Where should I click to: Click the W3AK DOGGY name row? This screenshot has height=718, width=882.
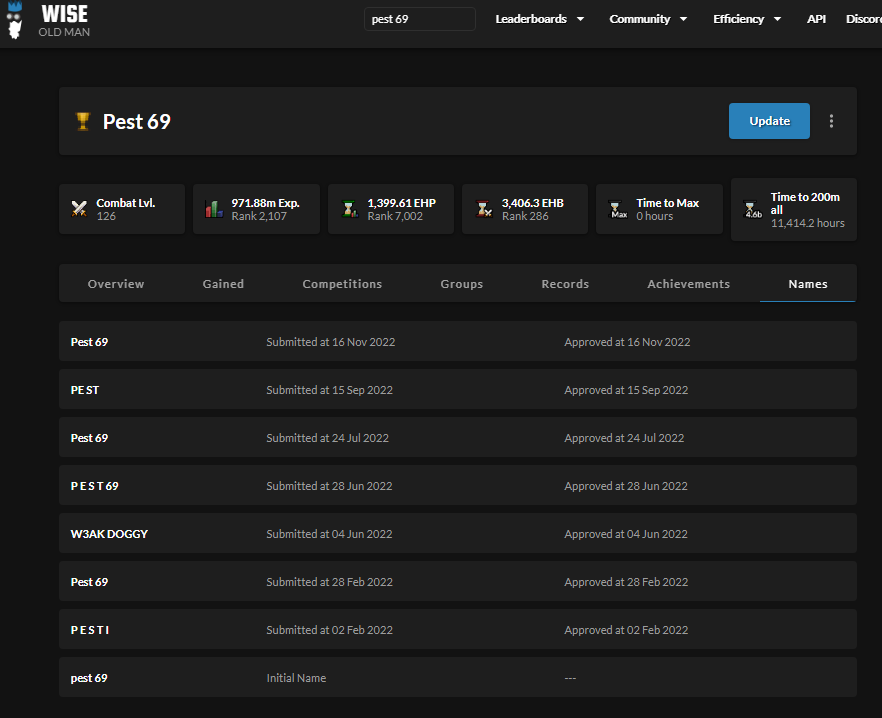point(457,534)
